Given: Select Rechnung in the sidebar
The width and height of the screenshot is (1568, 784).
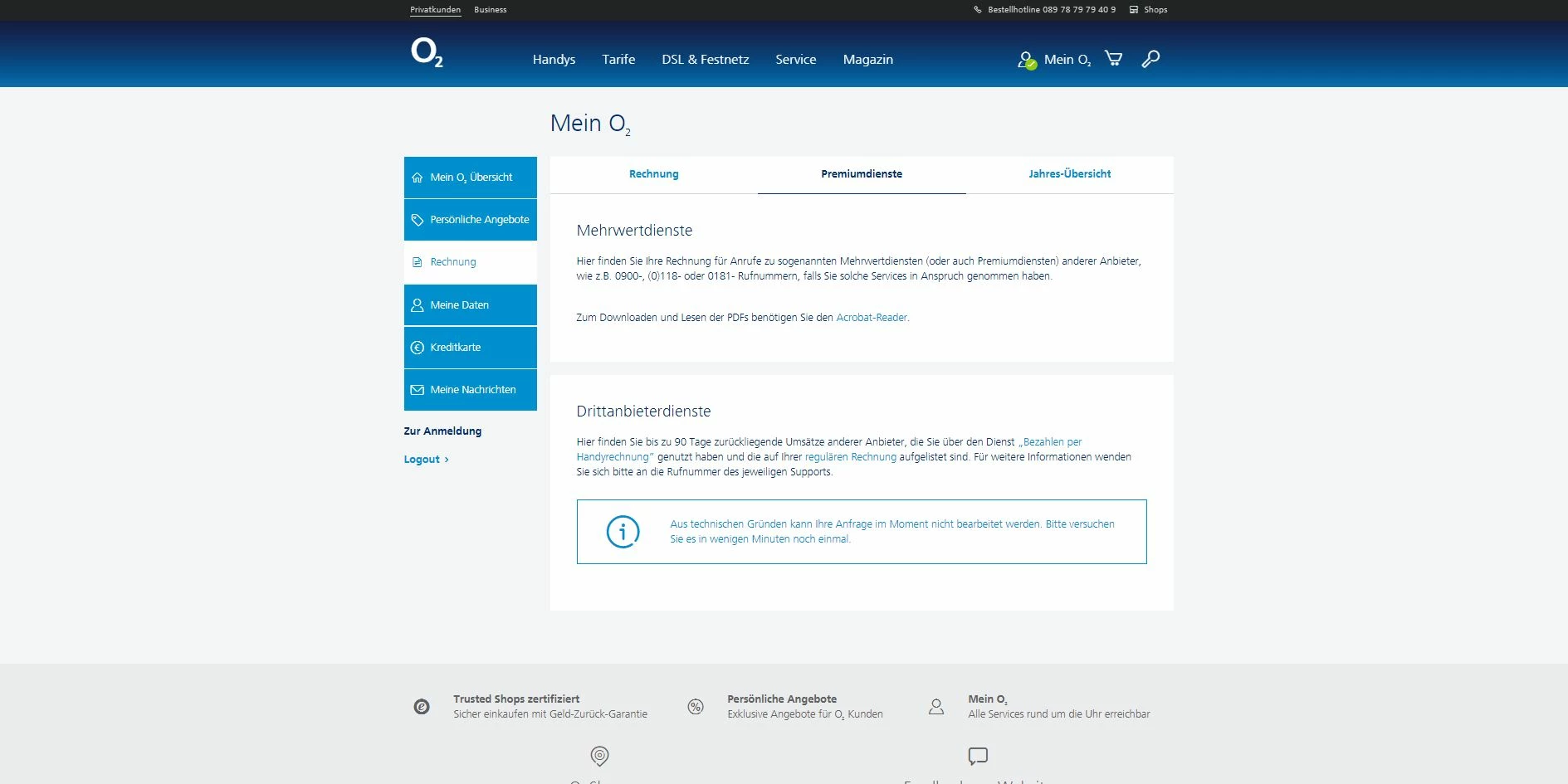Looking at the screenshot, I should pyautogui.click(x=471, y=262).
